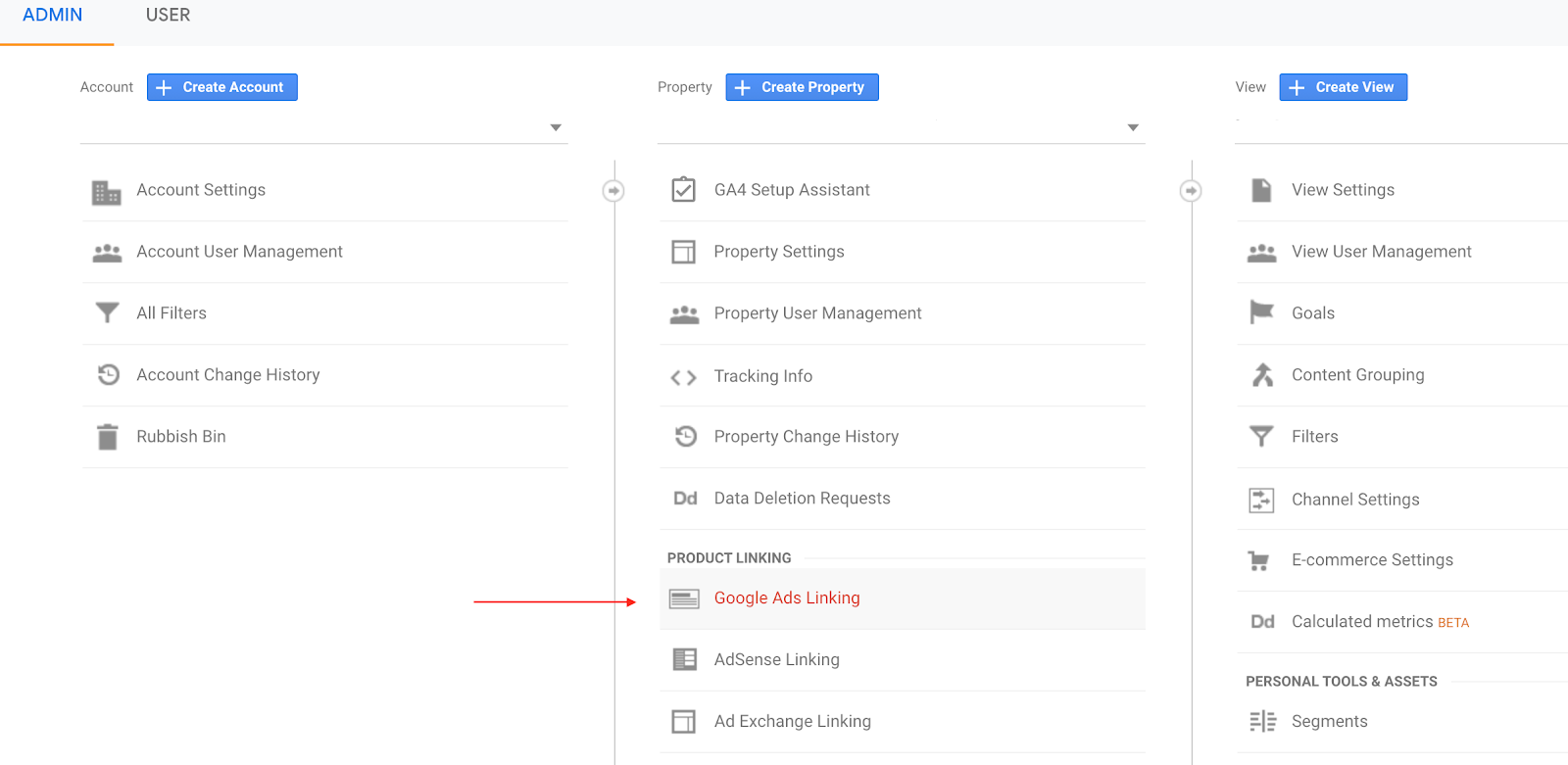Open the Property selector dropdown arrow

pyautogui.click(x=1133, y=127)
